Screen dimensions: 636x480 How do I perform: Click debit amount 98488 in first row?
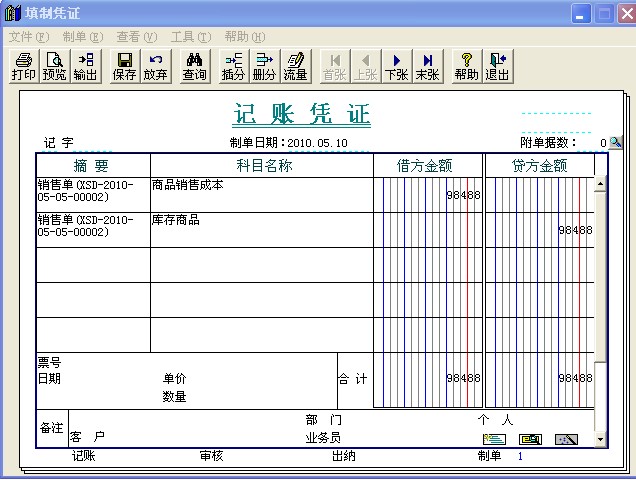(x=464, y=195)
